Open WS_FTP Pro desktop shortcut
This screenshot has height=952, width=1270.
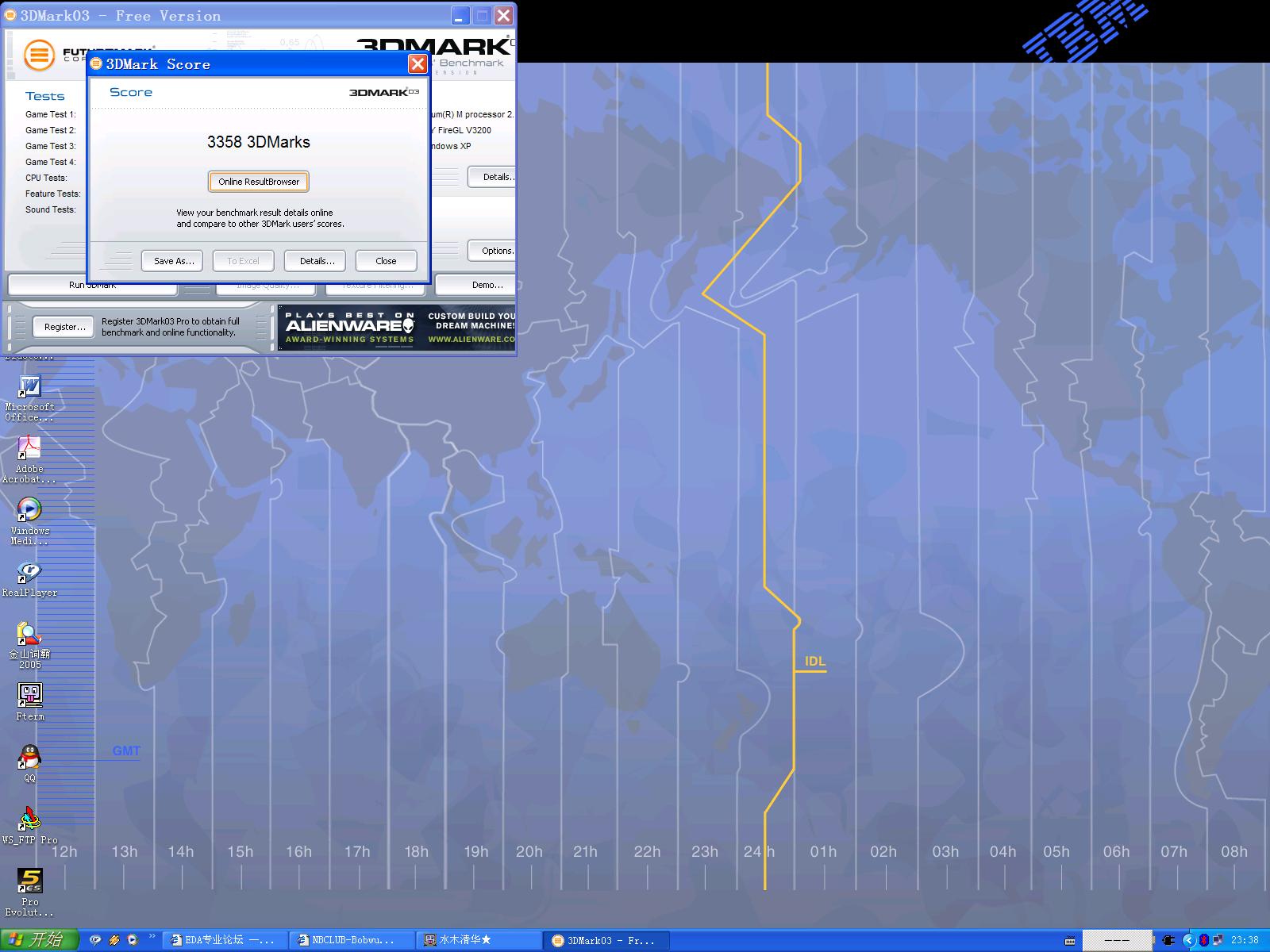pos(29,820)
